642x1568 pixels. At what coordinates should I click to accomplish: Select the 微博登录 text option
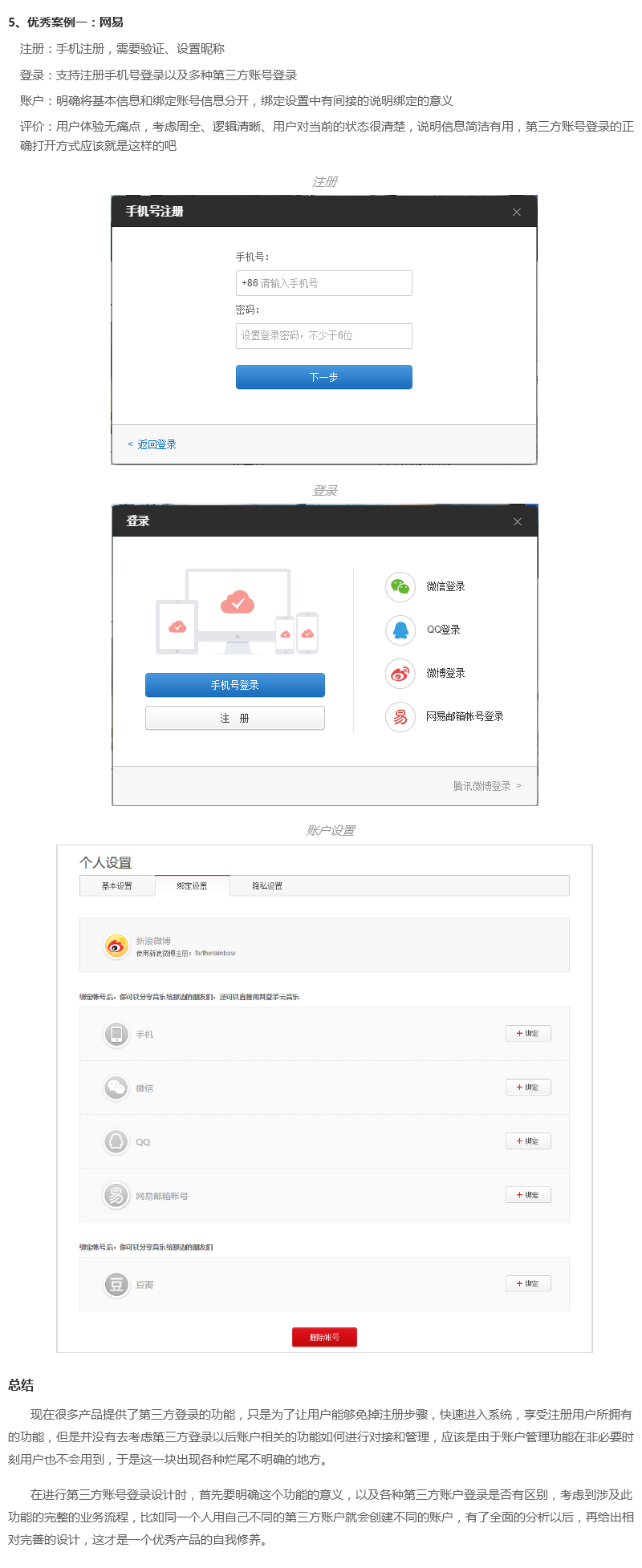click(445, 674)
